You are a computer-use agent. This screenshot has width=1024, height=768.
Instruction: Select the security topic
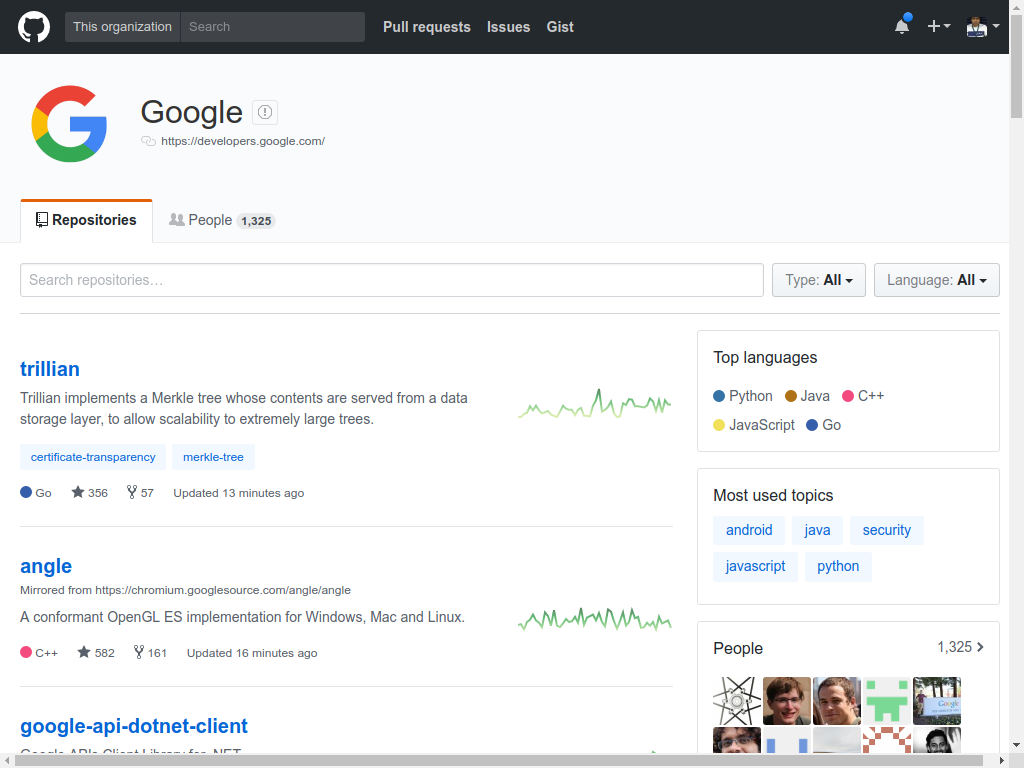[886, 530]
